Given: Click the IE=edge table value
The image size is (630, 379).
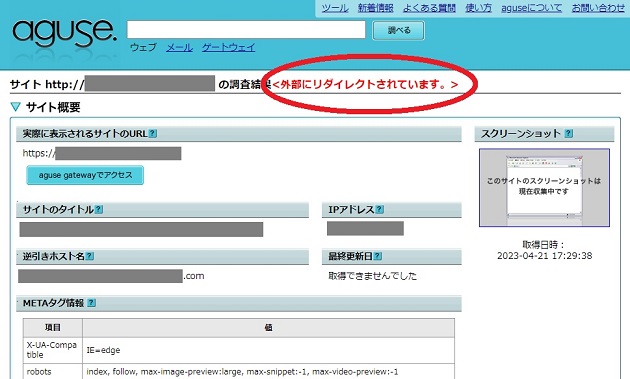Looking at the screenshot, I should pyautogui.click(x=103, y=350).
